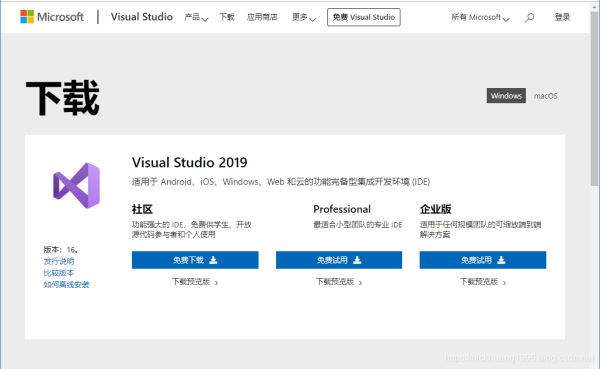Click the Visual Studio 2019 purple logo
600x369 pixels.
[77, 186]
